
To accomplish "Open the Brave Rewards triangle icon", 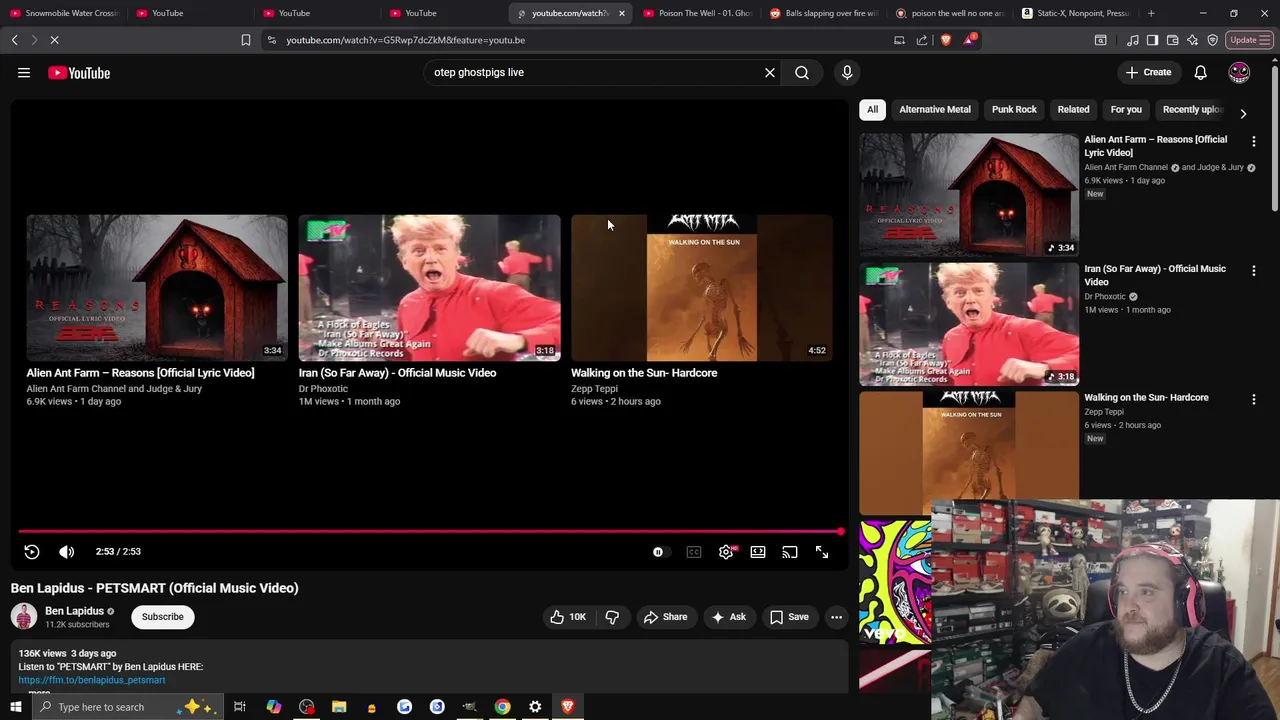I will click(969, 40).
